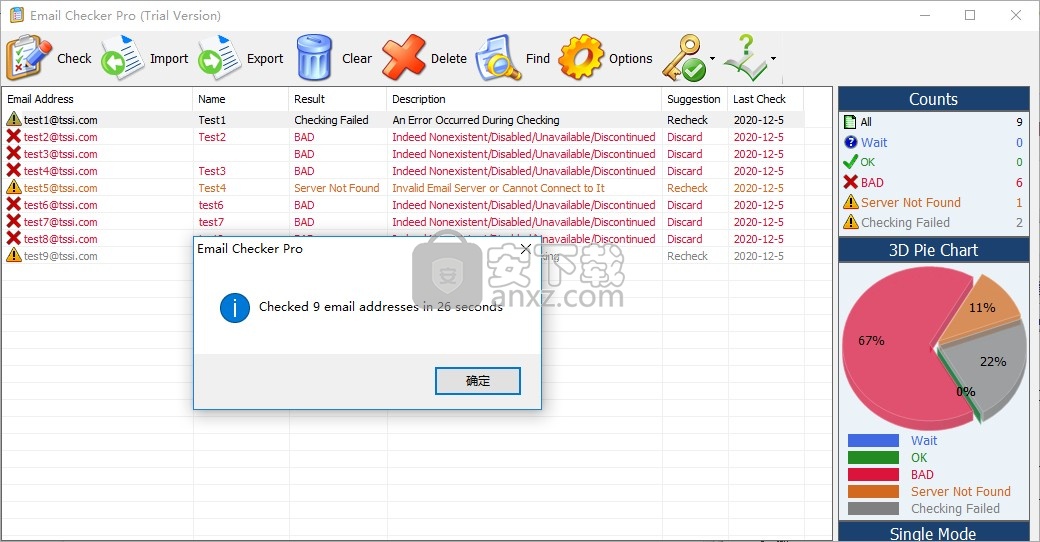Sort by Result column header
The image size is (1040, 542).
point(338,99)
